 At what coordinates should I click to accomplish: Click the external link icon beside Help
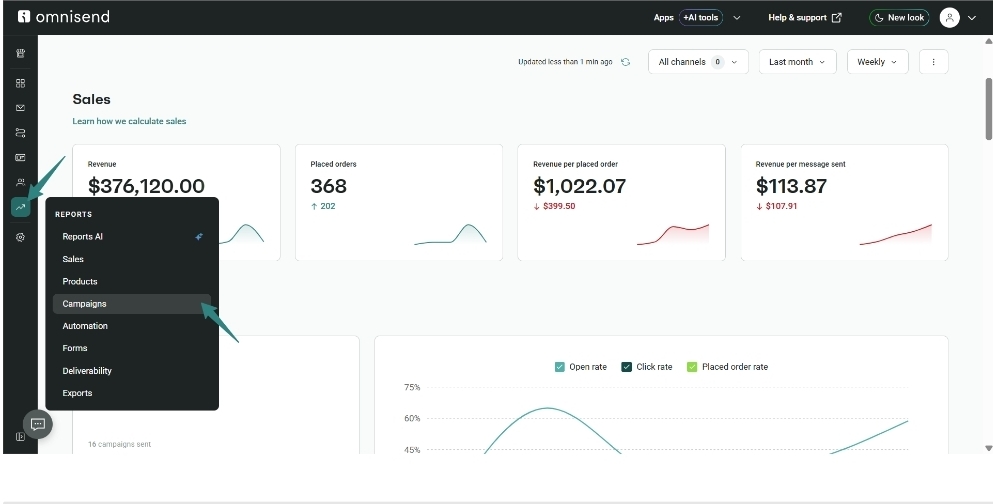pos(837,18)
